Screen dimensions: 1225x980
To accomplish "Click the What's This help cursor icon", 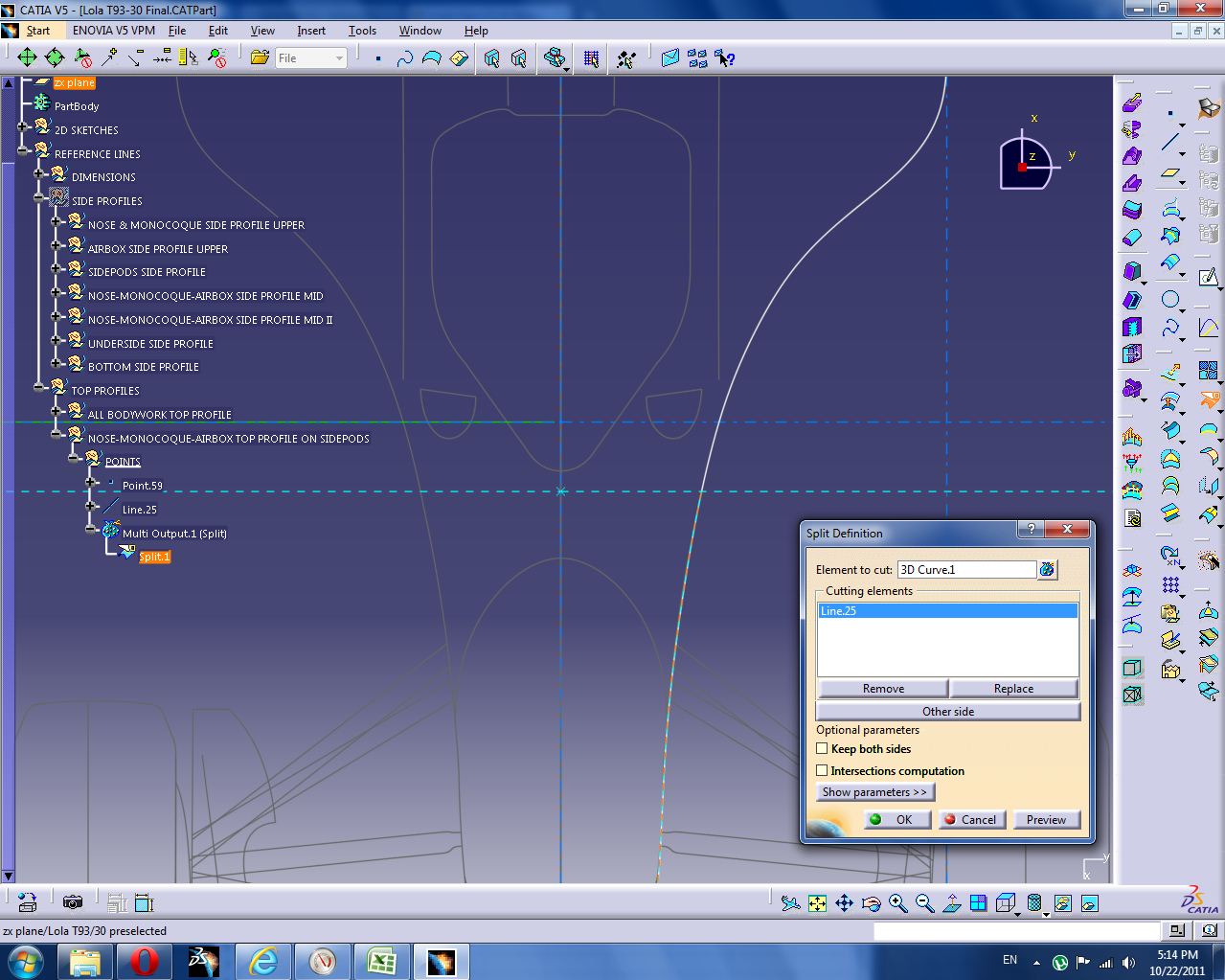I will tap(724, 58).
